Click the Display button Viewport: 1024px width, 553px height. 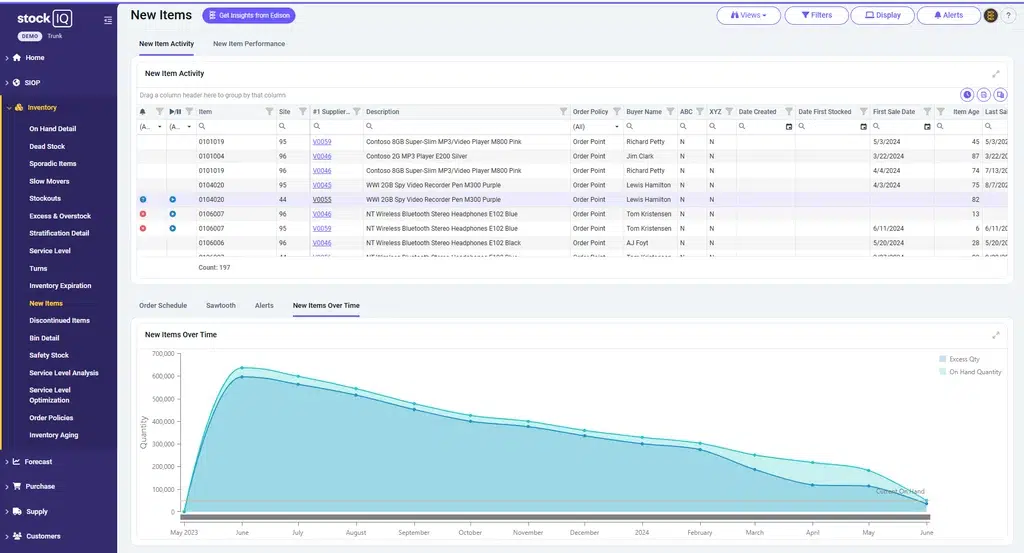coord(883,15)
